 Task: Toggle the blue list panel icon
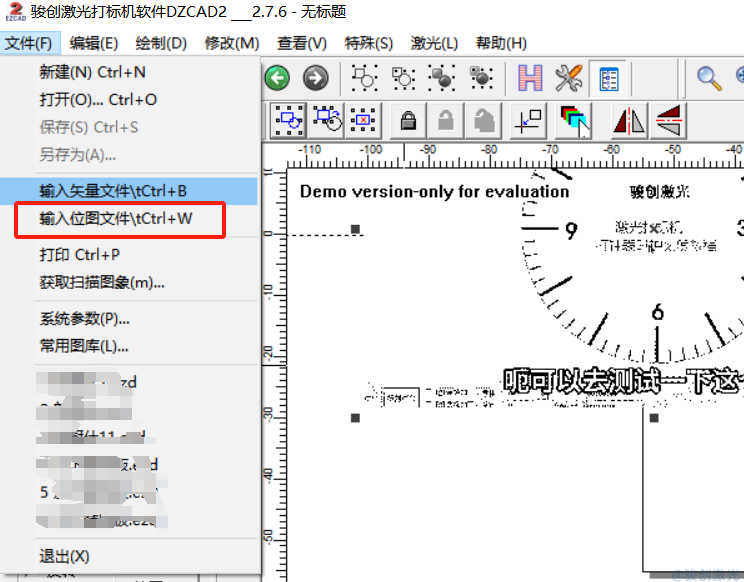608,78
